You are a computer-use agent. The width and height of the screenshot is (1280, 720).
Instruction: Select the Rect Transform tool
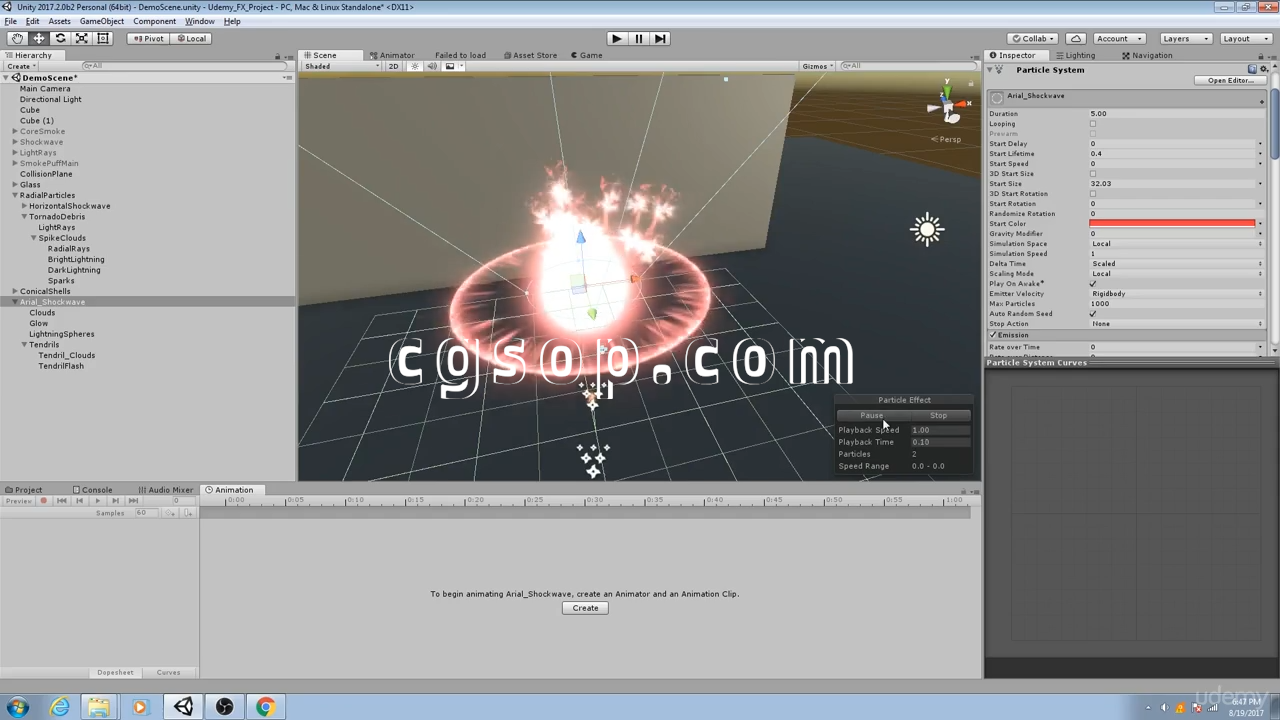point(102,38)
